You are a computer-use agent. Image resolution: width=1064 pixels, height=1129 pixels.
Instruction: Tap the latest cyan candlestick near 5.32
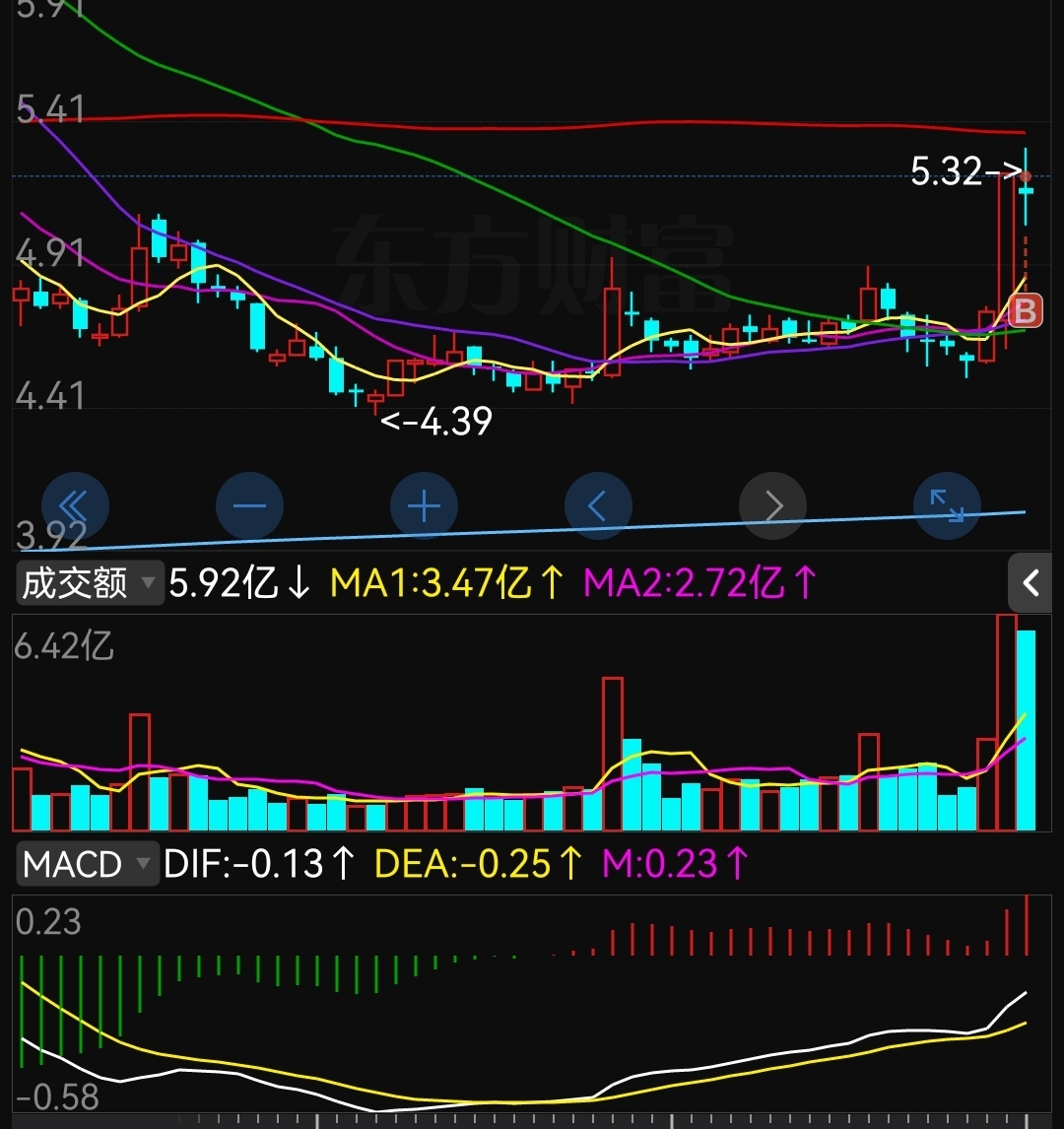click(x=1026, y=187)
